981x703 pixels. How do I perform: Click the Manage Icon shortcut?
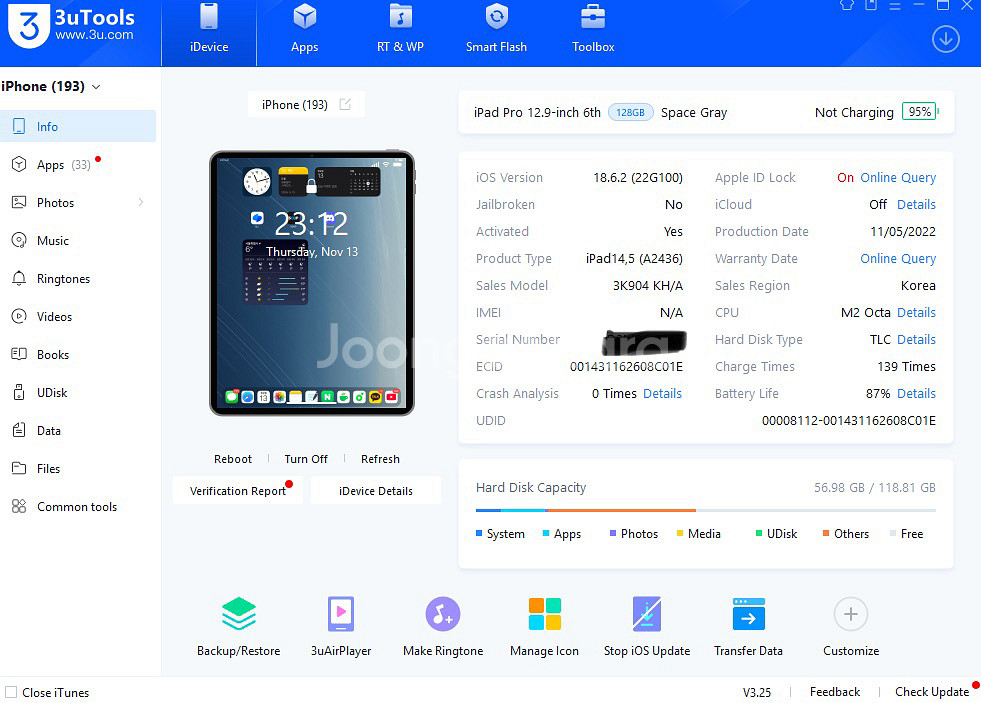[x=544, y=614]
